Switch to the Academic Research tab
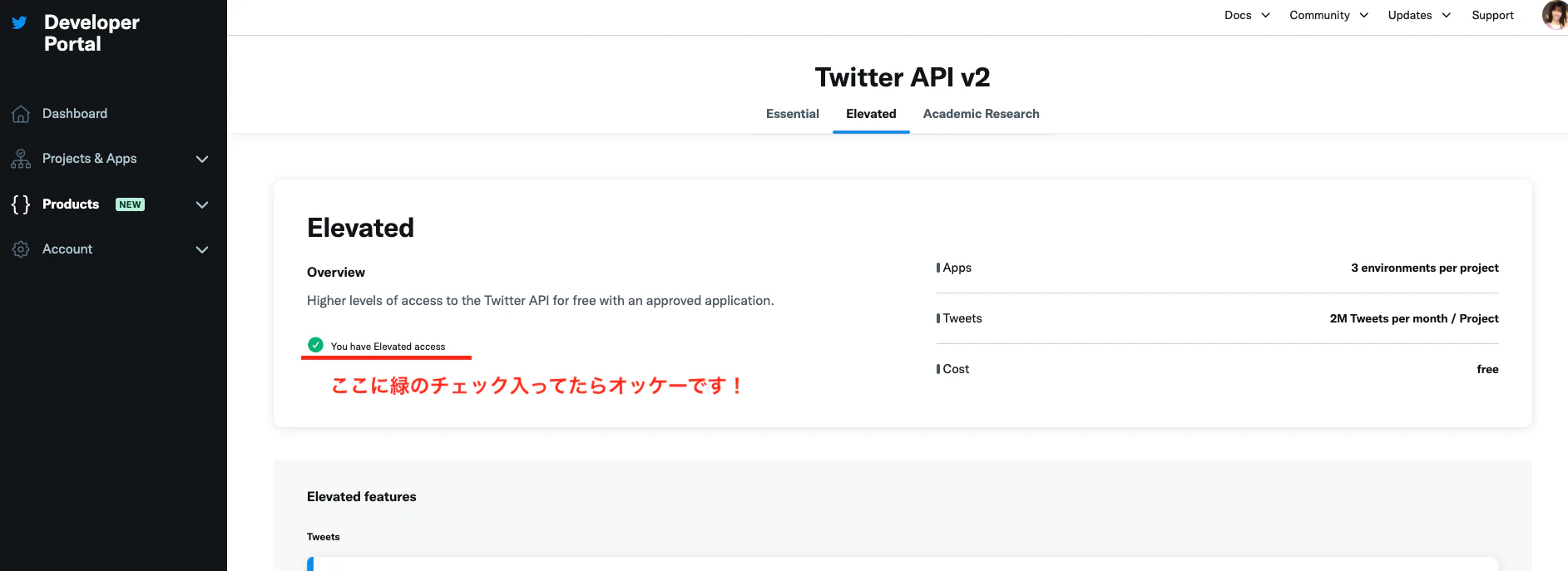Viewport: 1568px width, 571px height. (x=981, y=114)
